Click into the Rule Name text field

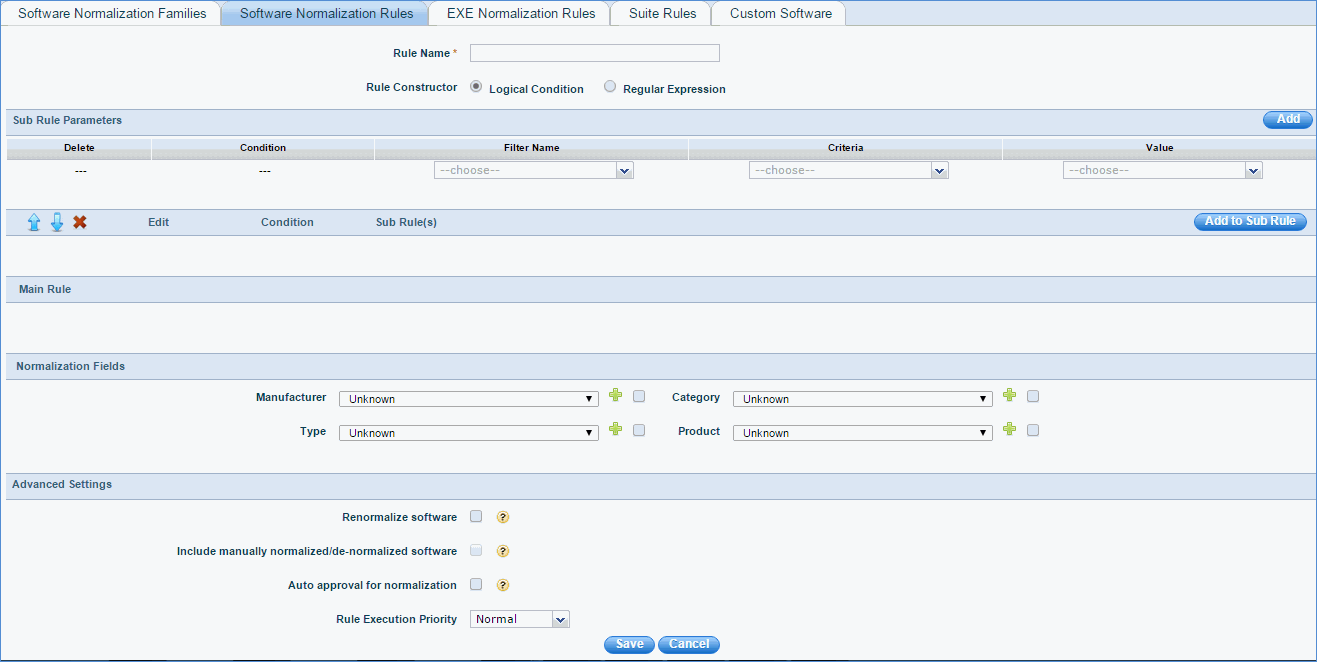(x=594, y=53)
